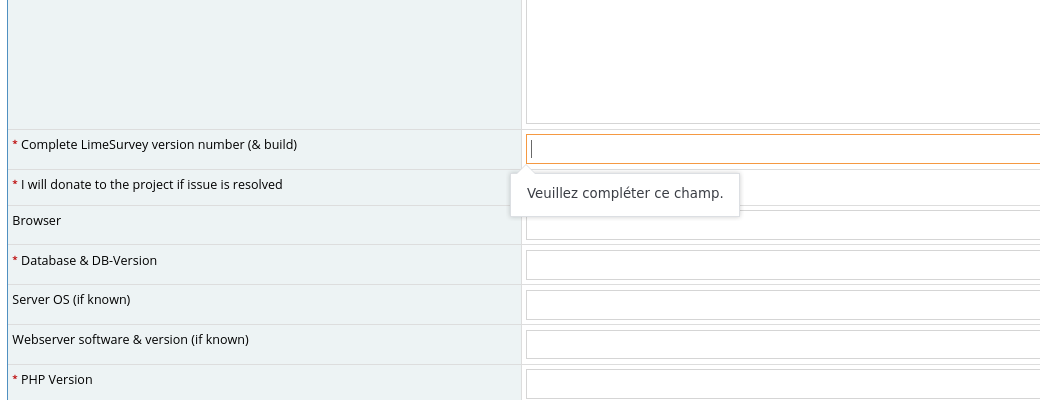Click the 'Webserver software & version' label
This screenshot has height=400, width=1040.
[x=130, y=340]
